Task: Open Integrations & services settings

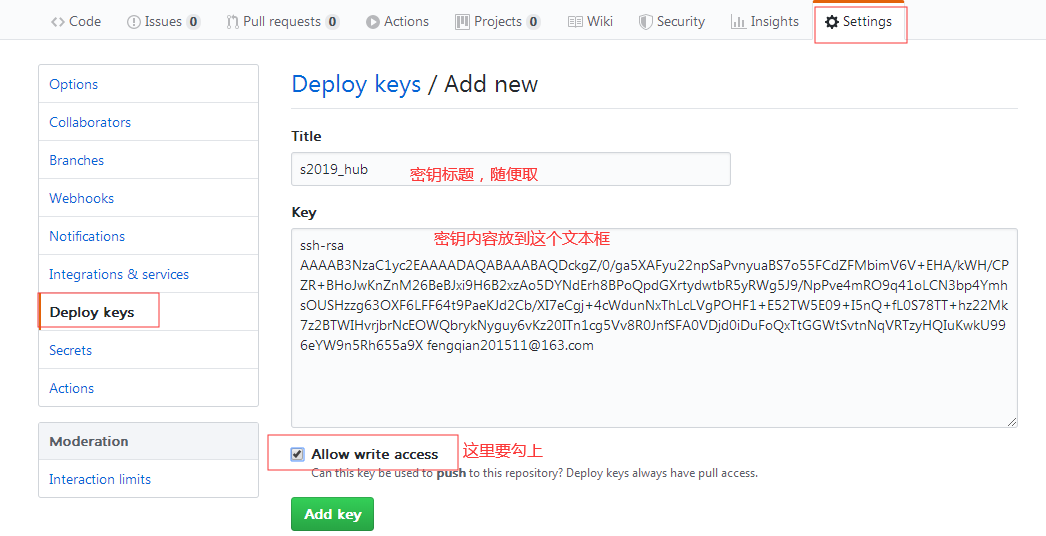Action: tap(148, 274)
